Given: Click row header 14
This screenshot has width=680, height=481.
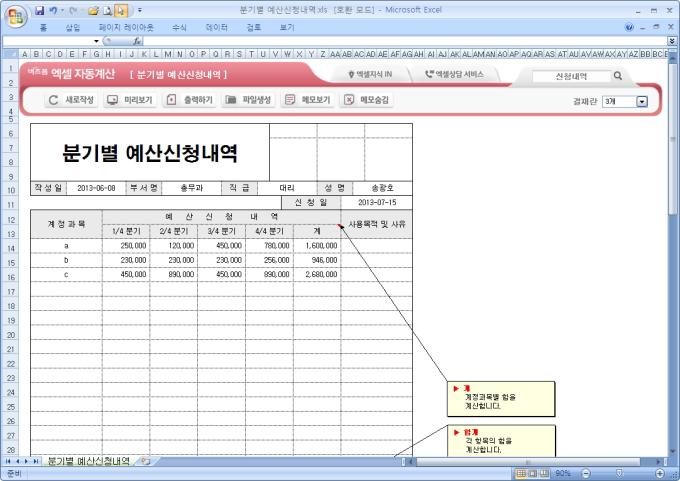Looking at the screenshot, I should 10,249.
